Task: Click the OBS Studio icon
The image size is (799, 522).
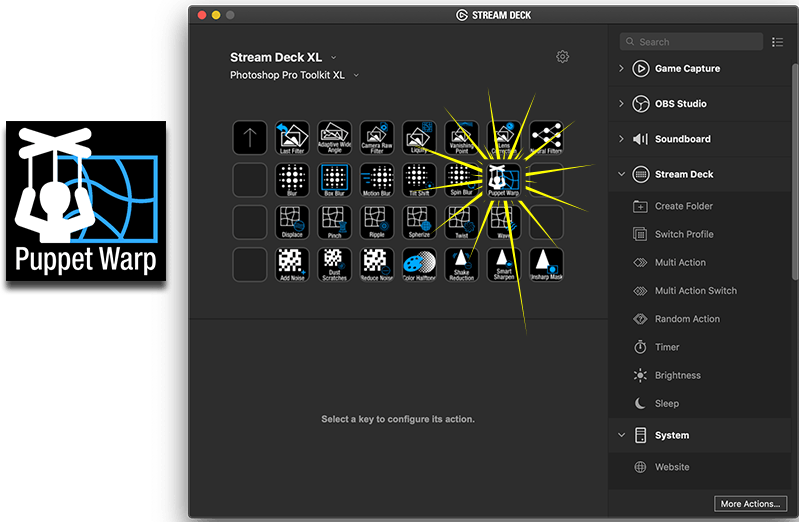Action: pyautogui.click(x=641, y=103)
